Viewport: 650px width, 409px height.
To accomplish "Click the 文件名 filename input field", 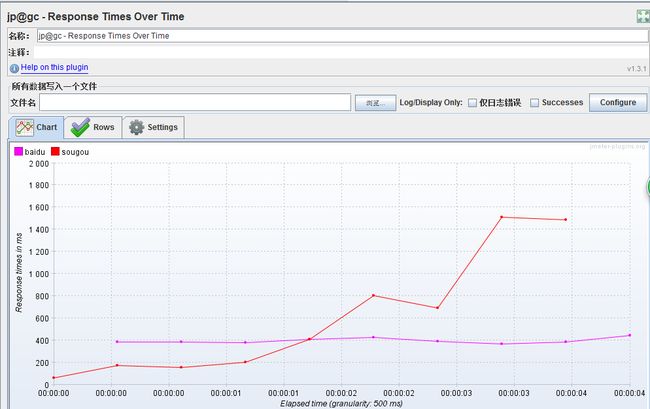I will point(195,102).
